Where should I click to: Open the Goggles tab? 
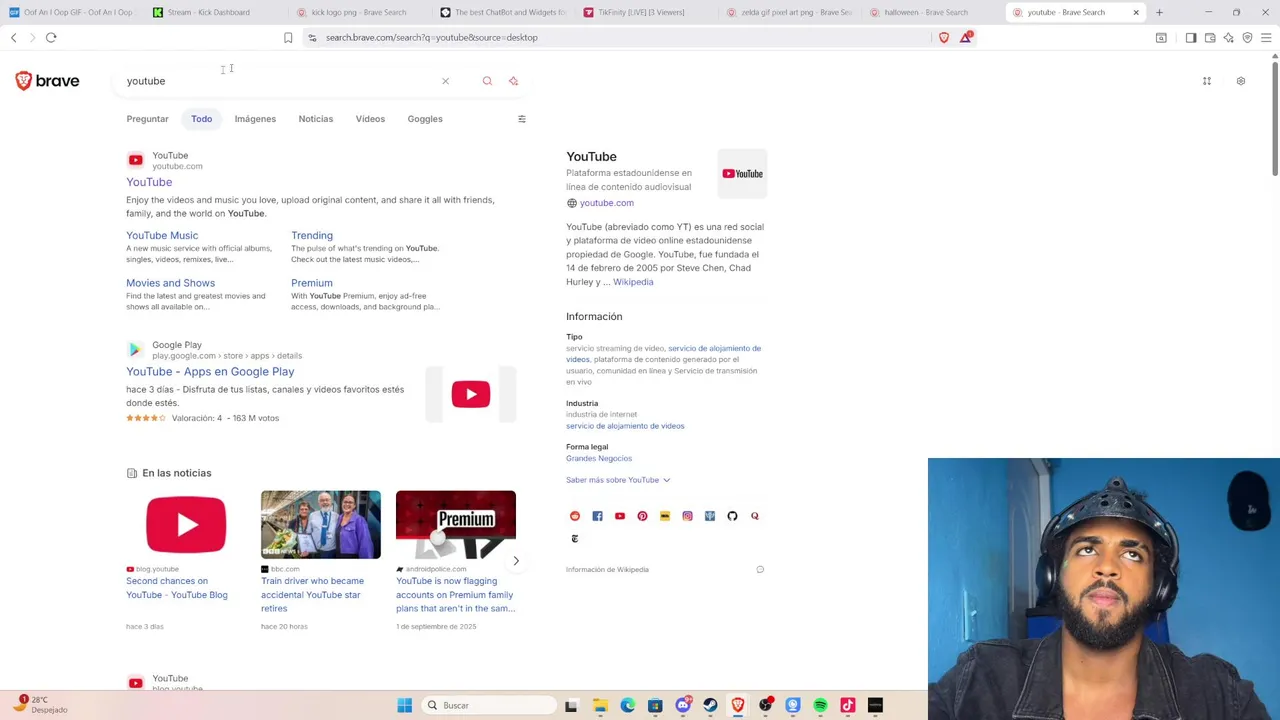click(x=425, y=119)
